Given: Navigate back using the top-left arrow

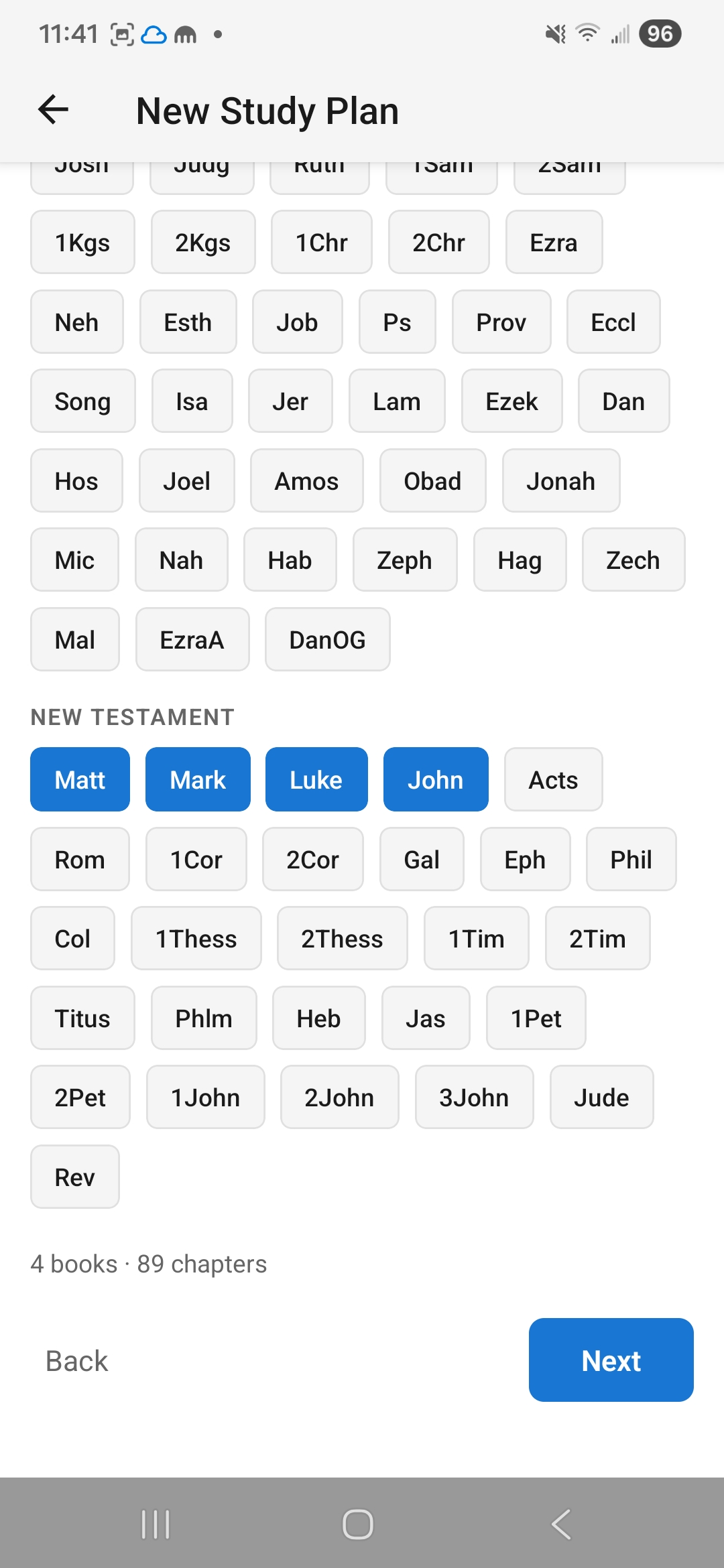Looking at the screenshot, I should (53, 109).
